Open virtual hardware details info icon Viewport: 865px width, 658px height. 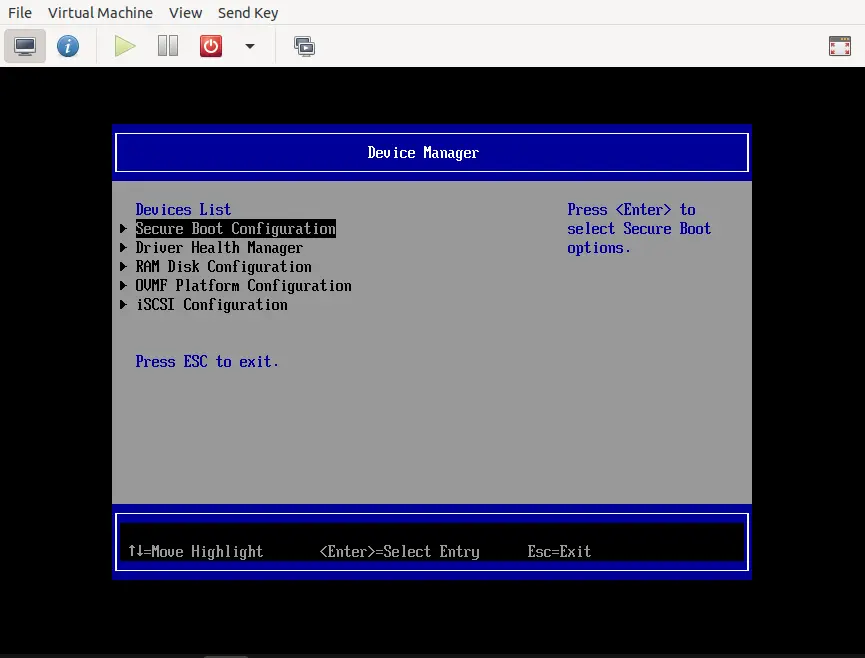(x=68, y=46)
